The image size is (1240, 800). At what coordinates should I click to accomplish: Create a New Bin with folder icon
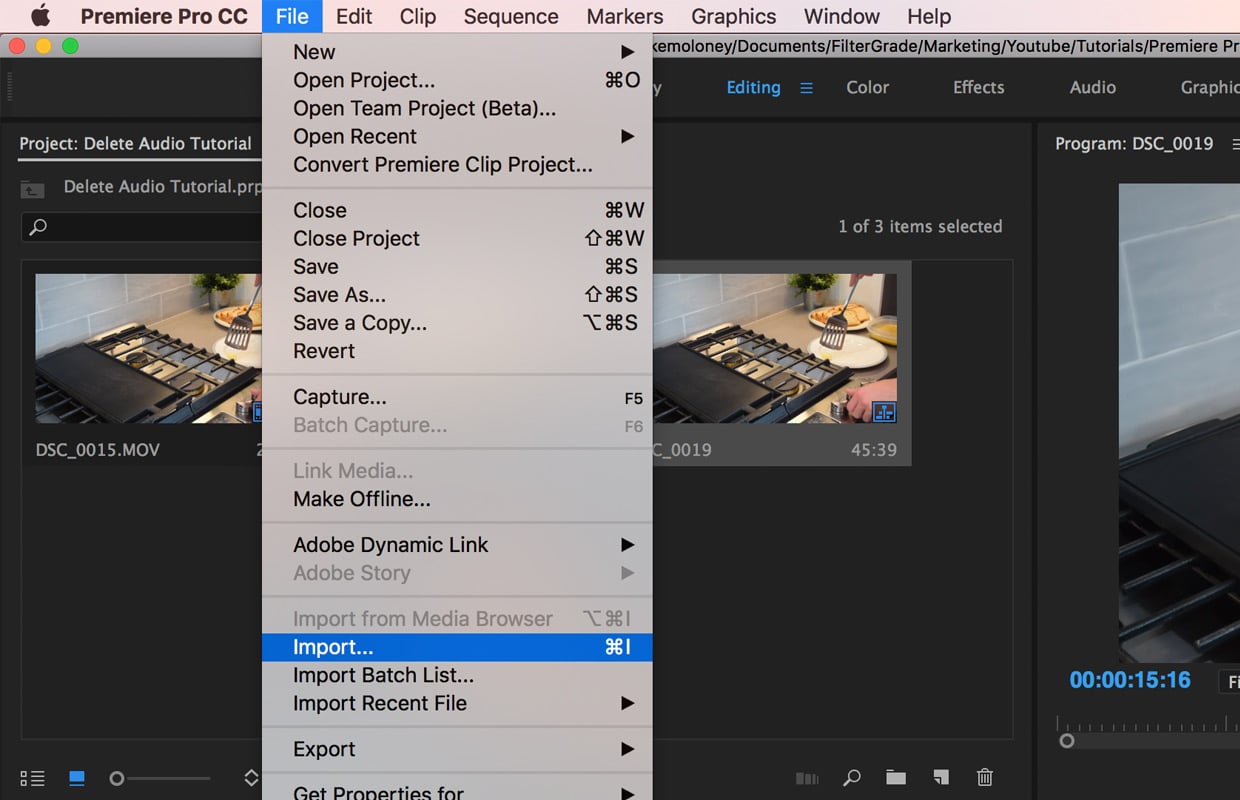[x=896, y=777]
